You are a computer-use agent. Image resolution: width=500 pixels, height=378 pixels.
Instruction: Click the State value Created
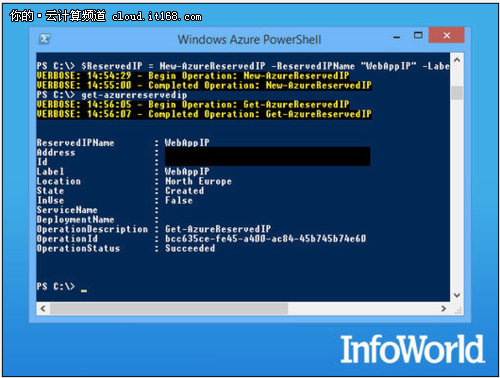click(184, 191)
